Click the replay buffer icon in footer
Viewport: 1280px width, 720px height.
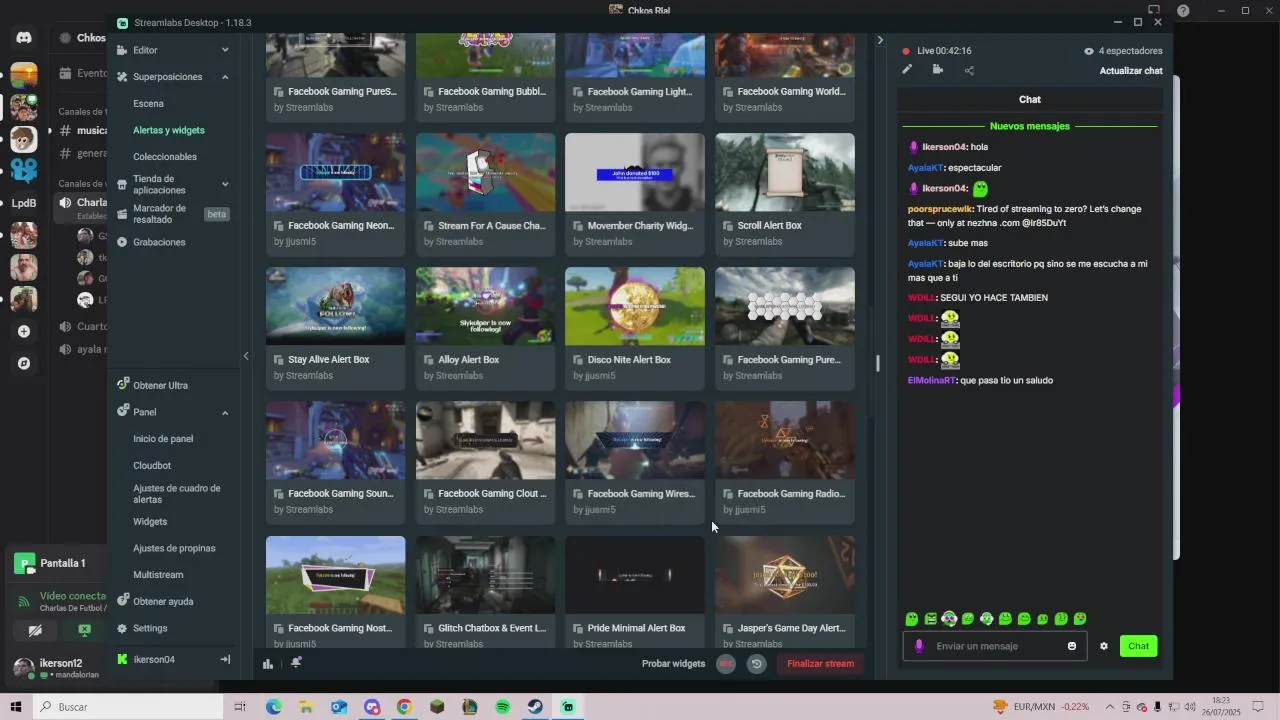[x=756, y=663]
